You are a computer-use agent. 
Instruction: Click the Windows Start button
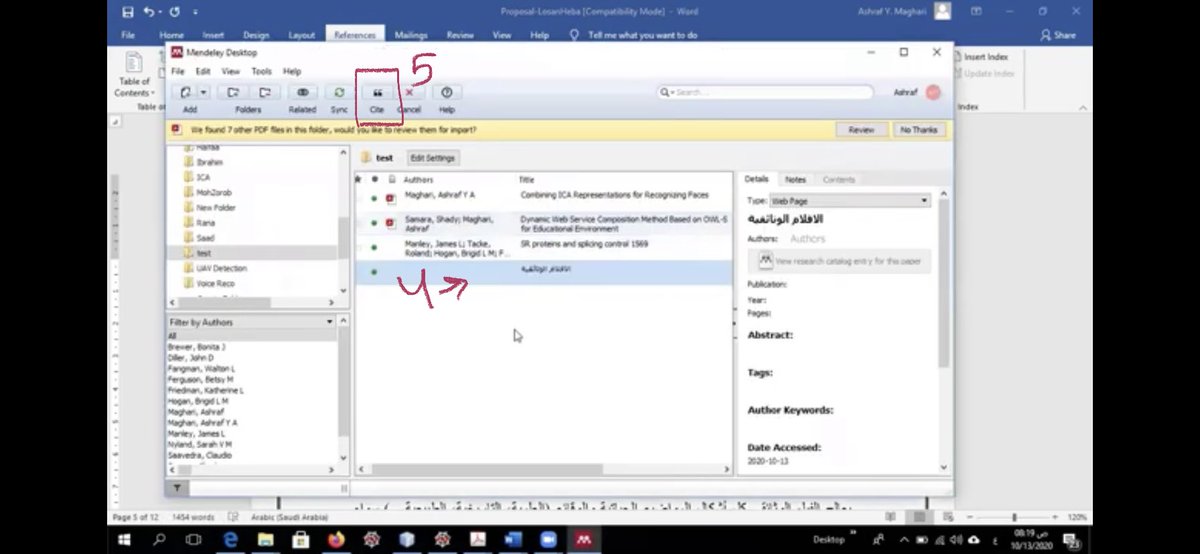click(x=123, y=540)
